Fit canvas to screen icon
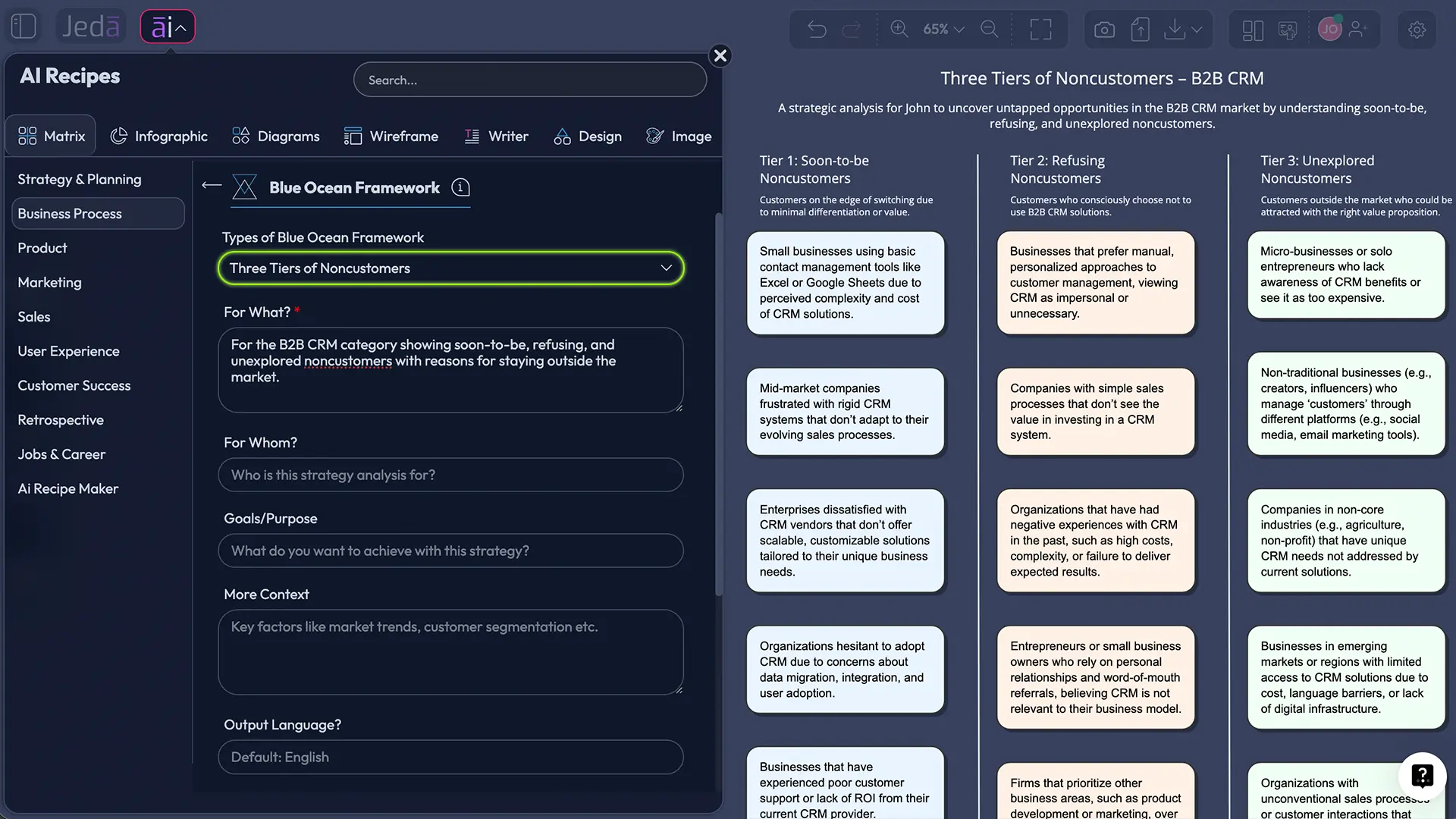 pos(1040,30)
